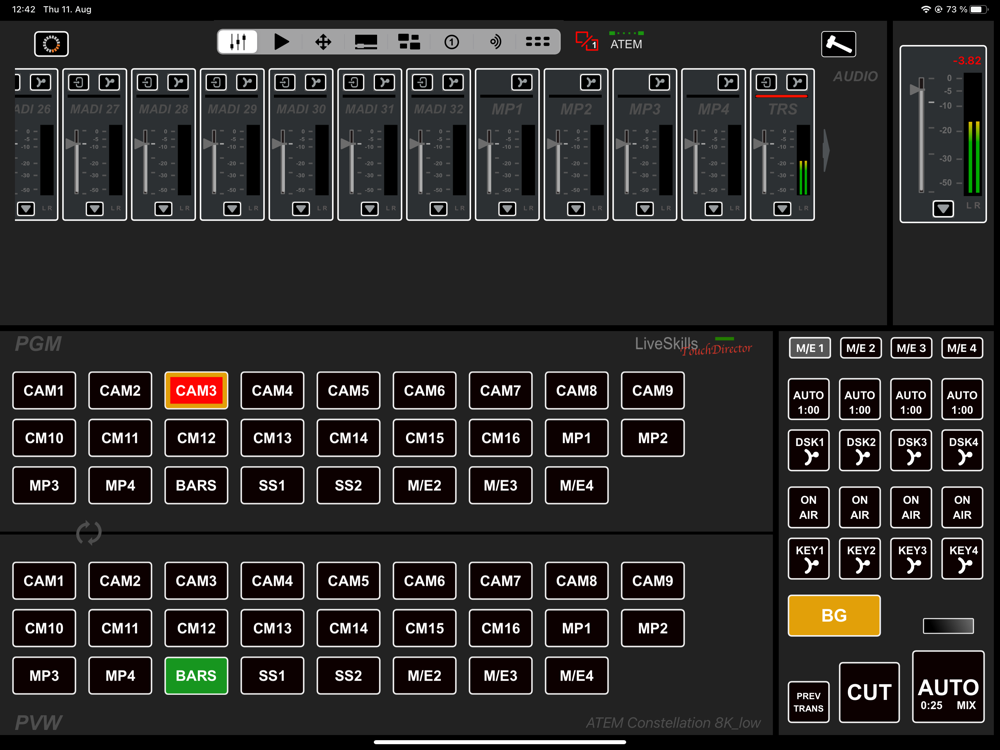Screen dimensions: 1000x750
Task: Toggle the mix icon on MP2 channel
Action: [591, 82]
